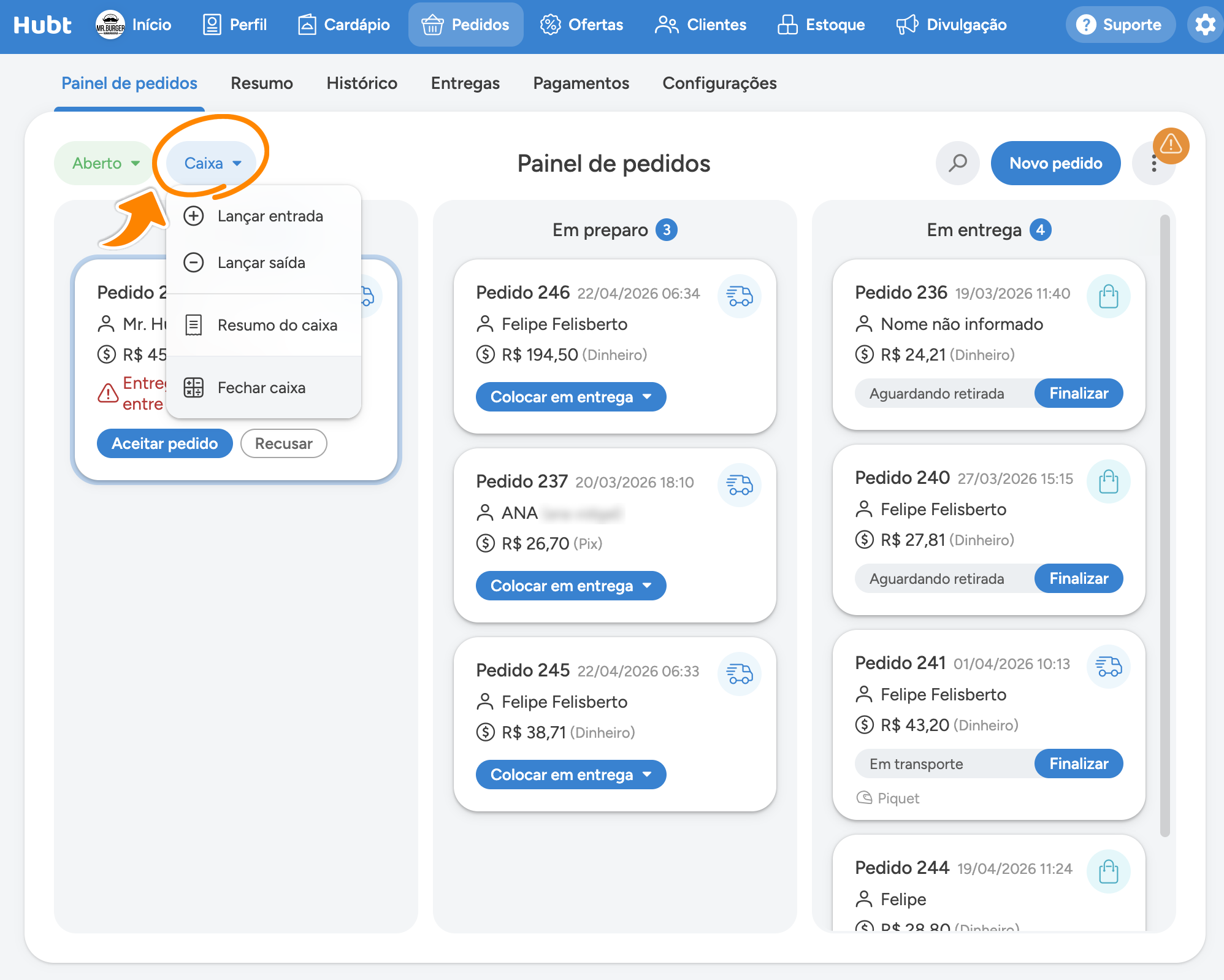The height and width of the screenshot is (980, 1224).
Task: Click the Novo pedido button
Action: 1055,163
